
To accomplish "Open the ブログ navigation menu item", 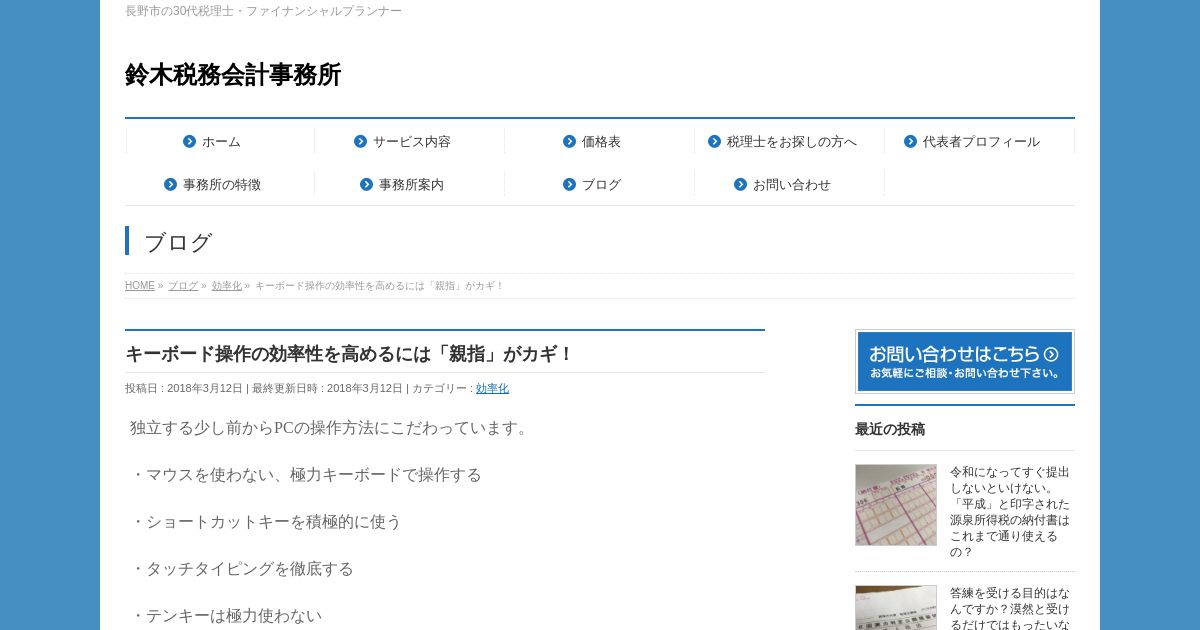I will pyautogui.click(x=600, y=185).
